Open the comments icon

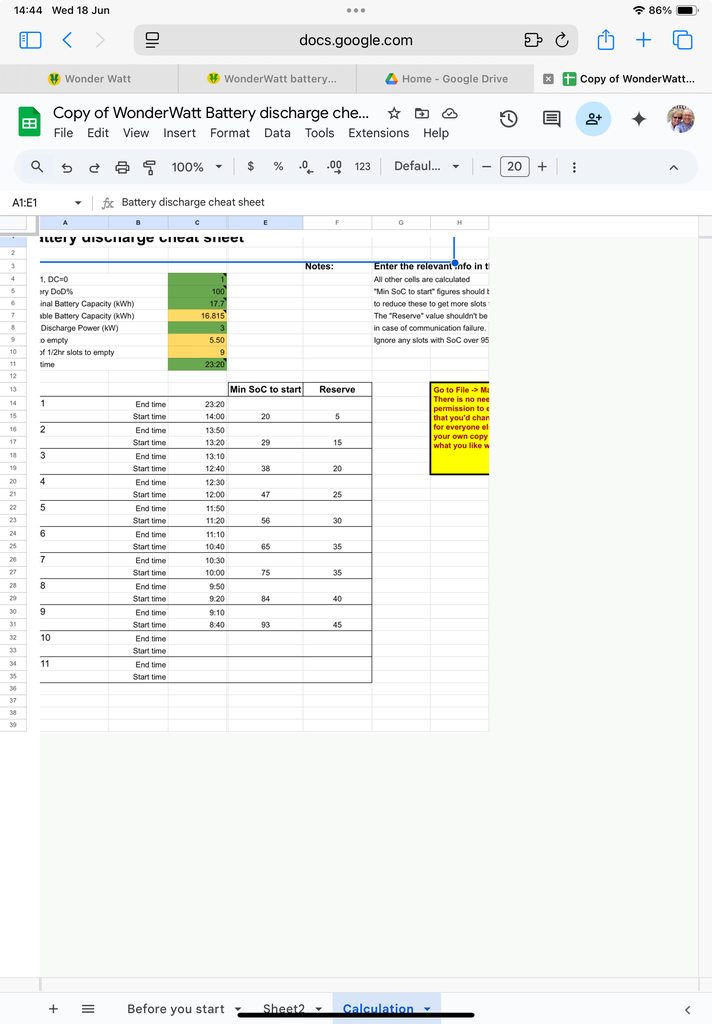point(551,119)
